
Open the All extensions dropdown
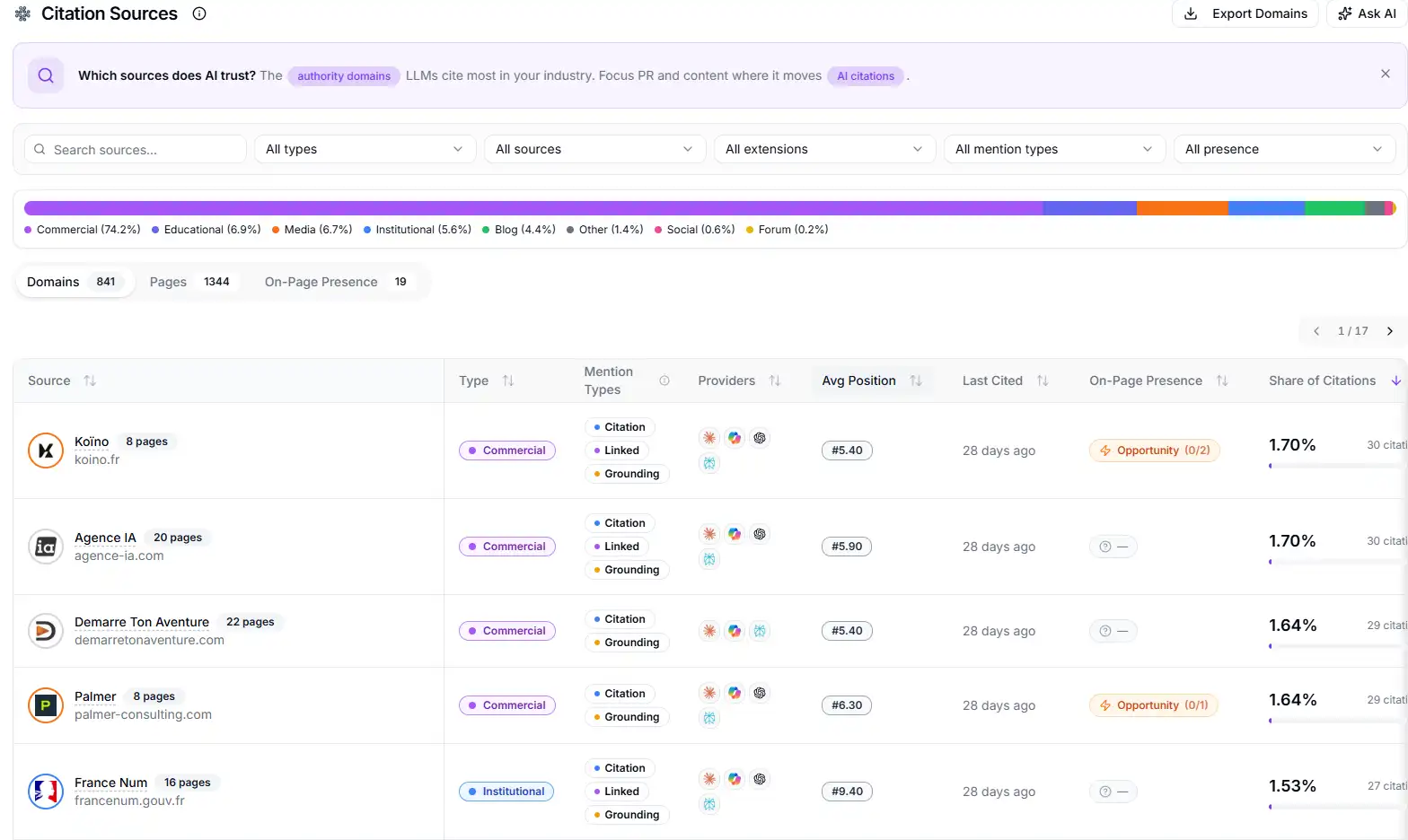pyautogui.click(x=824, y=149)
